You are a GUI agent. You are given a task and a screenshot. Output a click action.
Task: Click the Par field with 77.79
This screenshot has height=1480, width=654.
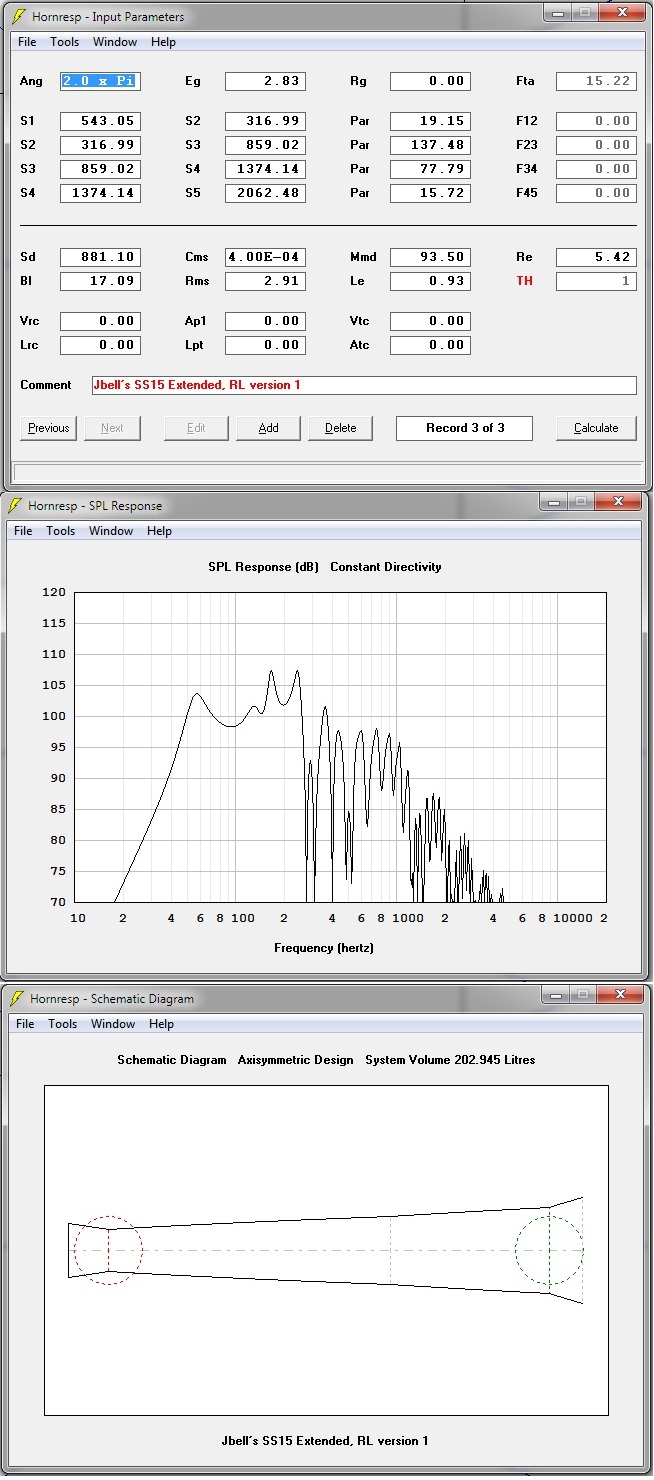pyautogui.click(x=430, y=169)
